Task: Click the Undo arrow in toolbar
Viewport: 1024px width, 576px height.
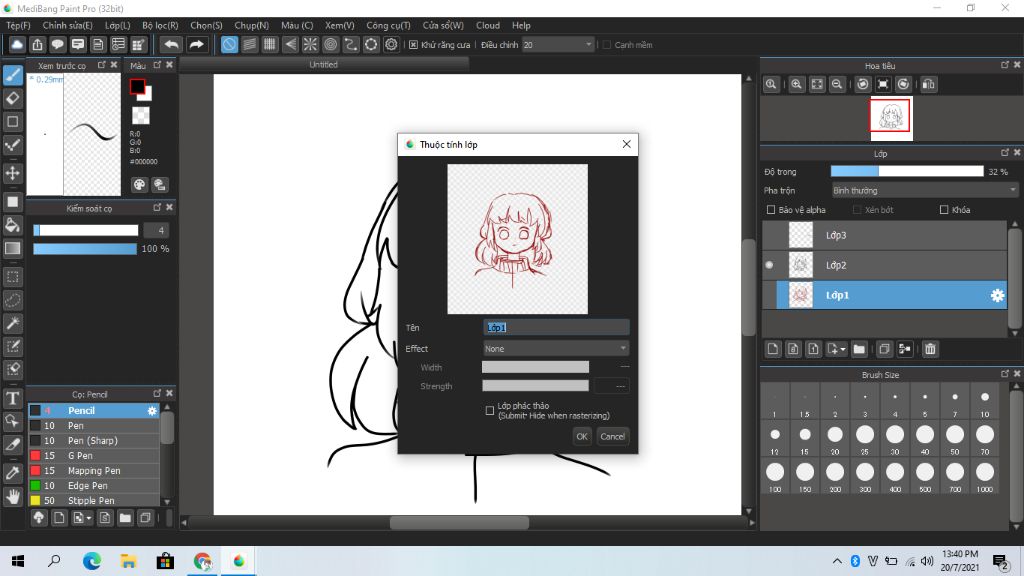Action: [171, 44]
